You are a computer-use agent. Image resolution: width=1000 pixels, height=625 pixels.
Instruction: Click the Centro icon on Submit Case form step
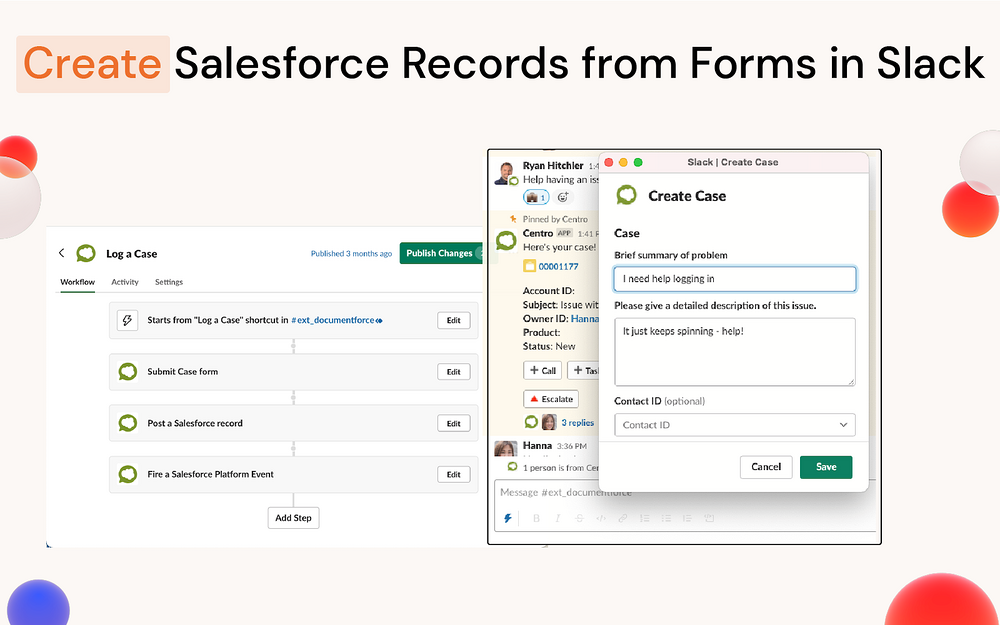click(128, 372)
